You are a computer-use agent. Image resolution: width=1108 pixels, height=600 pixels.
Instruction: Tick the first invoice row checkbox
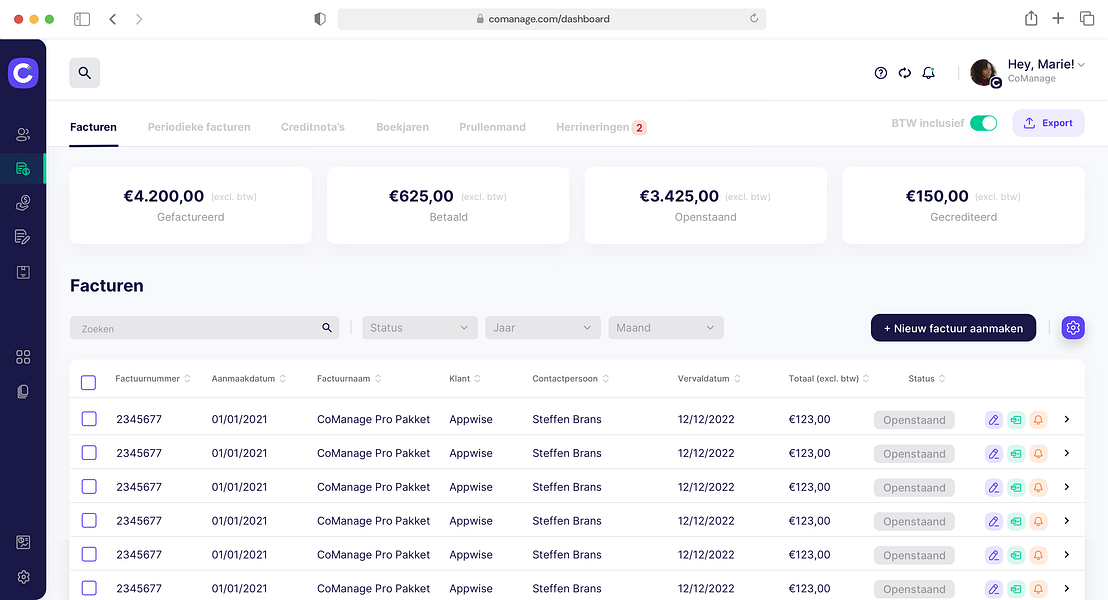pyautogui.click(x=89, y=419)
